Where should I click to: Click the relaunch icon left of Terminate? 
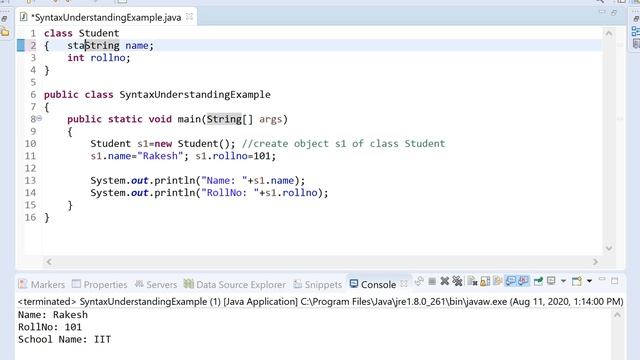click(x=419, y=281)
